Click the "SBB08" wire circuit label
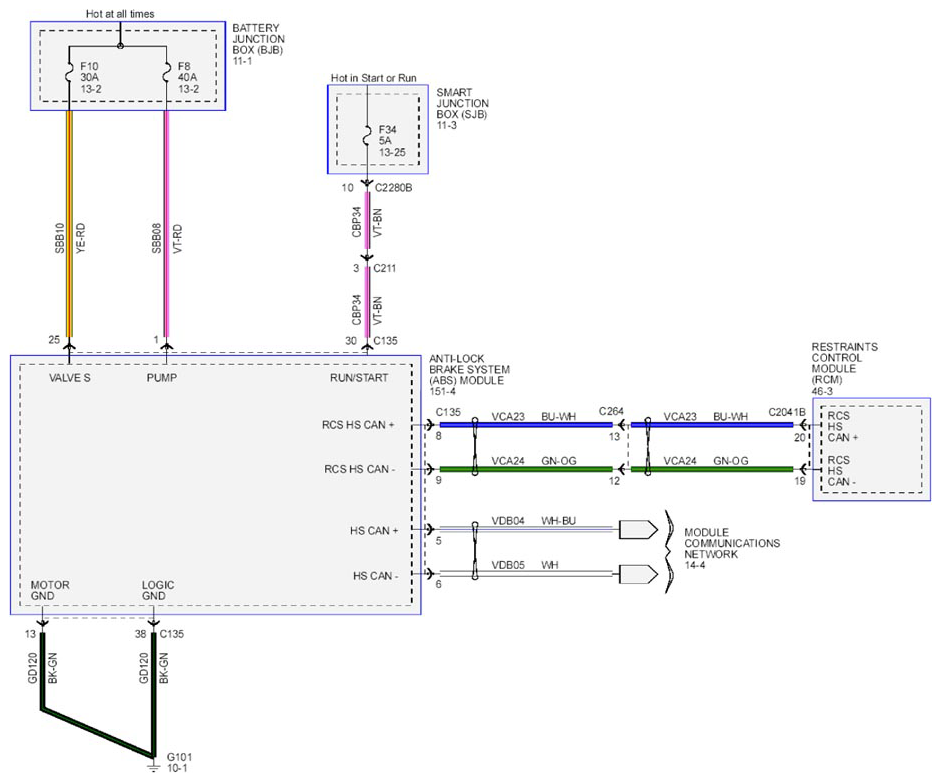The height and width of the screenshot is (782, 941). [157, 238]
